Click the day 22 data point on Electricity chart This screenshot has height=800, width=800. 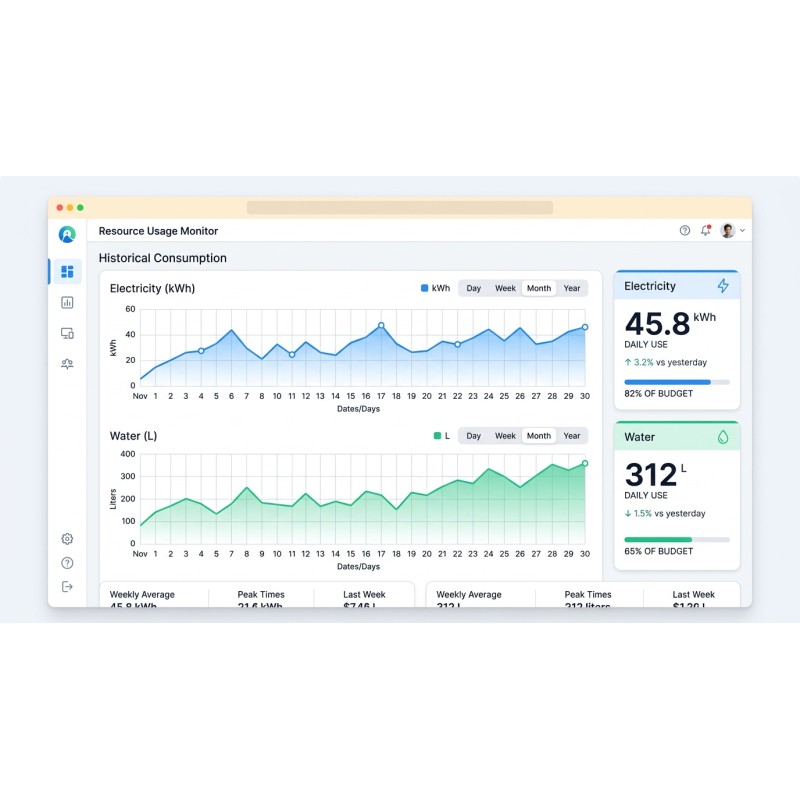[458, 344]
